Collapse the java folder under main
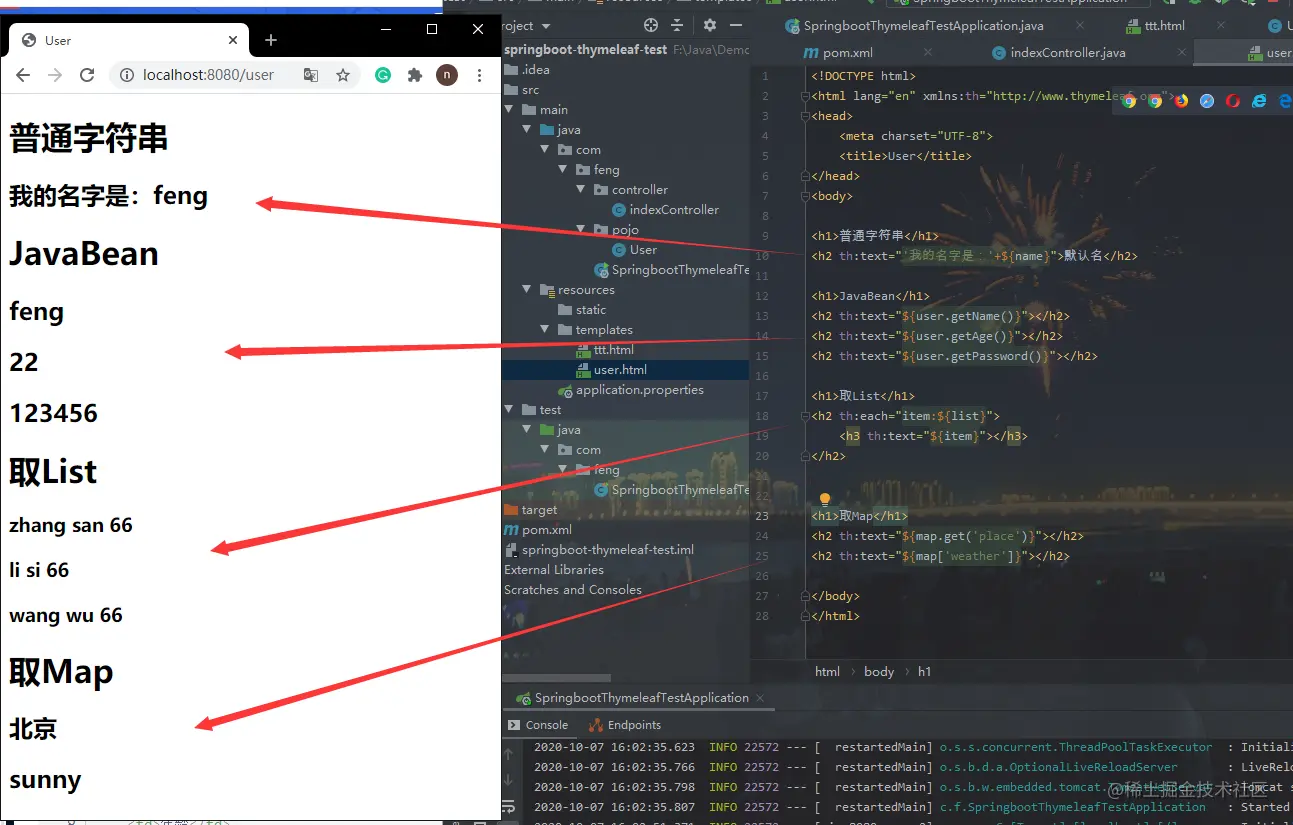This screenshot has height=825, width=1293. [528, 130]
